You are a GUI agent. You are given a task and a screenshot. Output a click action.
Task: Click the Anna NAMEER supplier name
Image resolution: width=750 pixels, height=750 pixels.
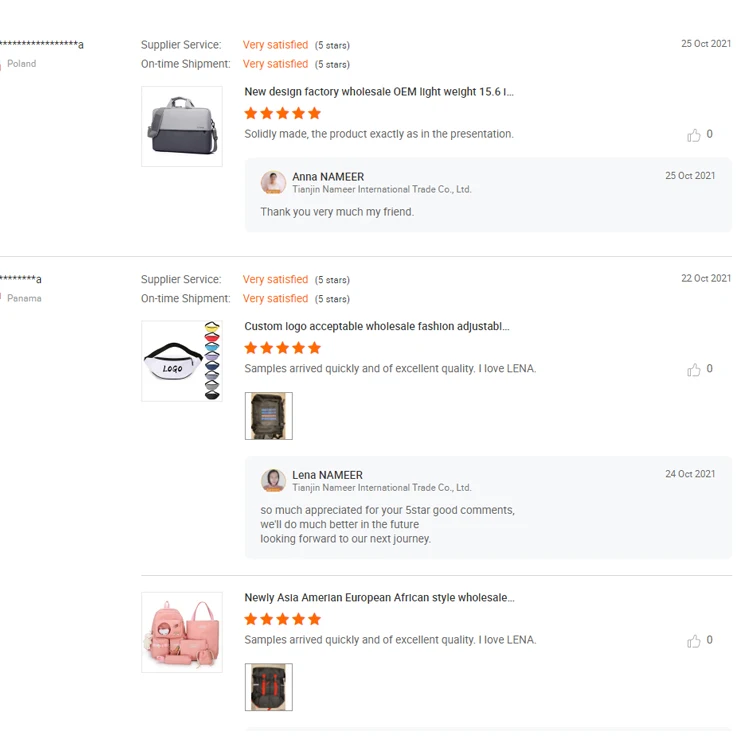pyautogui.click(x=328, y=177)
